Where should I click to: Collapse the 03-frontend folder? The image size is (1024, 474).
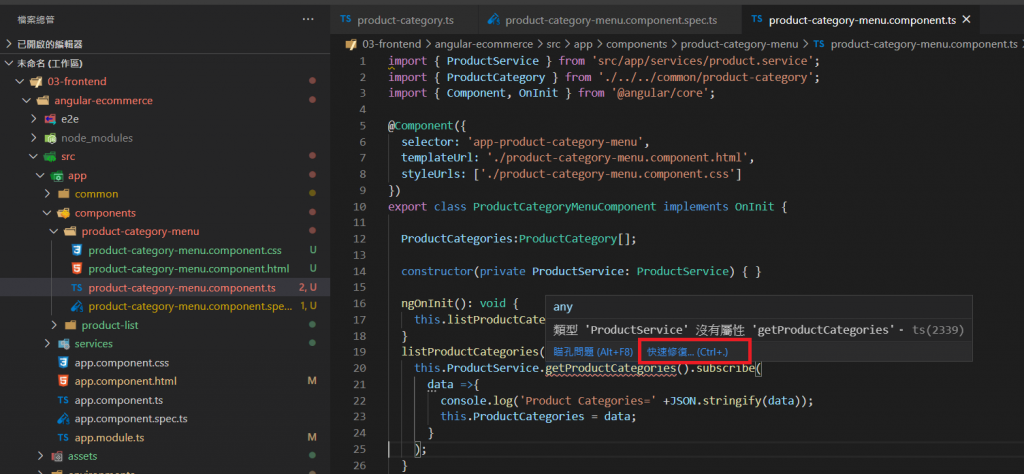point(19,82)
